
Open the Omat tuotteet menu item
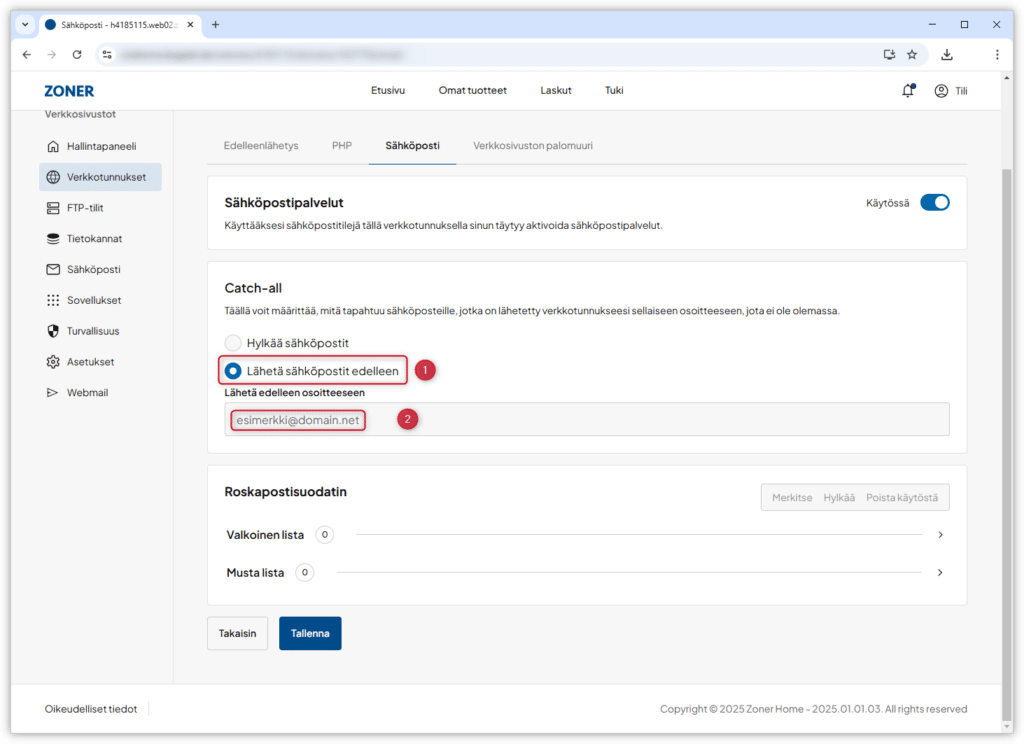[472, 90]
